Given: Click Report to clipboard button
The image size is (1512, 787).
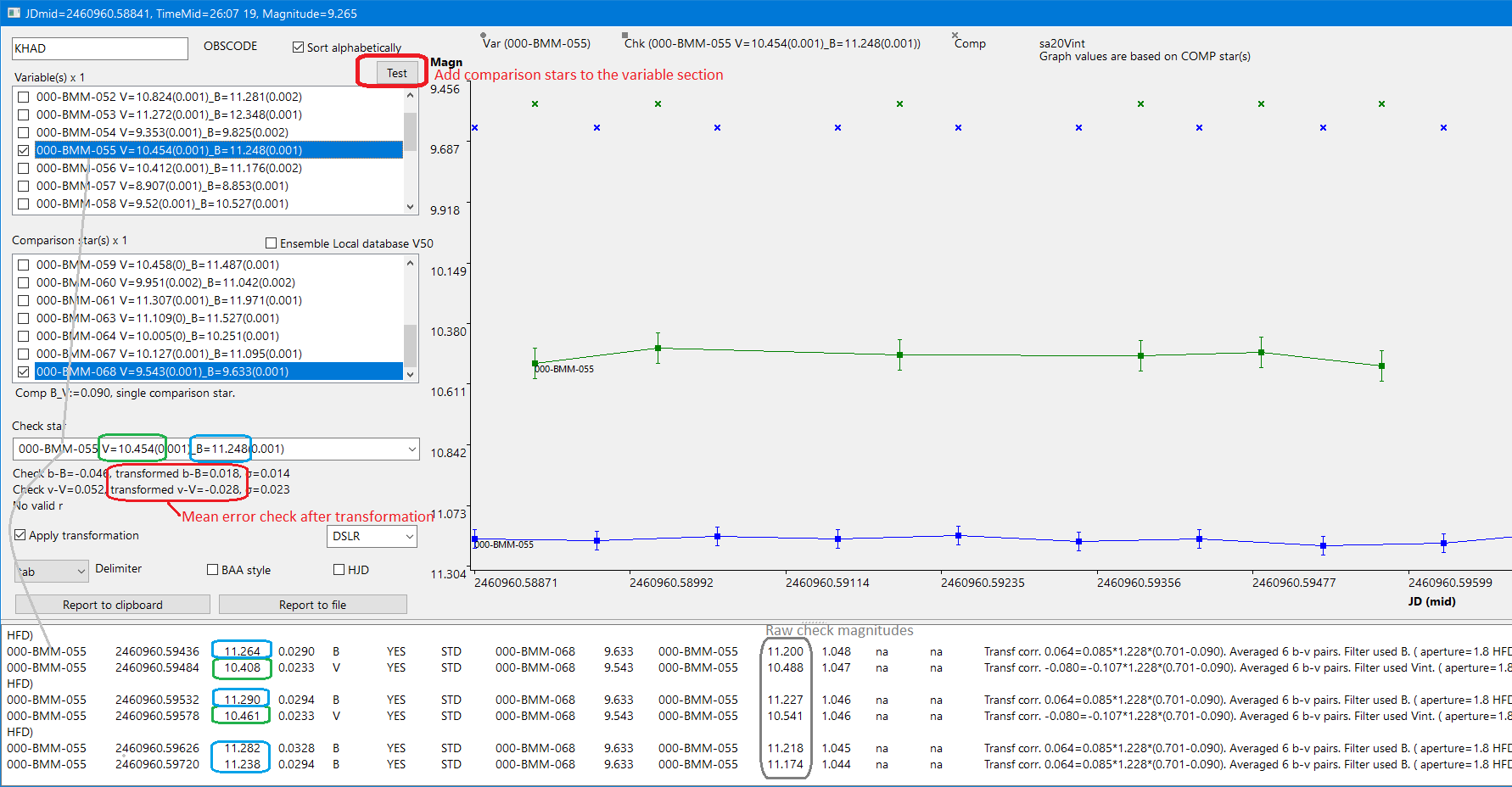Looking at the screenshot, I should [x=113, y=605].
